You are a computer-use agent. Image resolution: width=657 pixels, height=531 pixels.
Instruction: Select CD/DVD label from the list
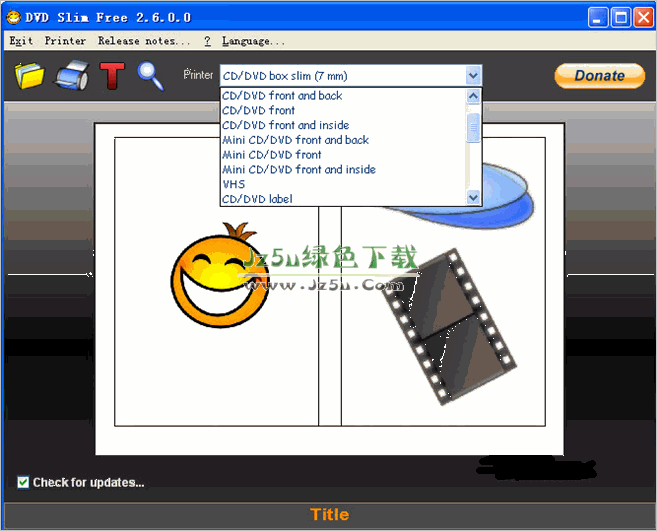click(x=257, y=200)
